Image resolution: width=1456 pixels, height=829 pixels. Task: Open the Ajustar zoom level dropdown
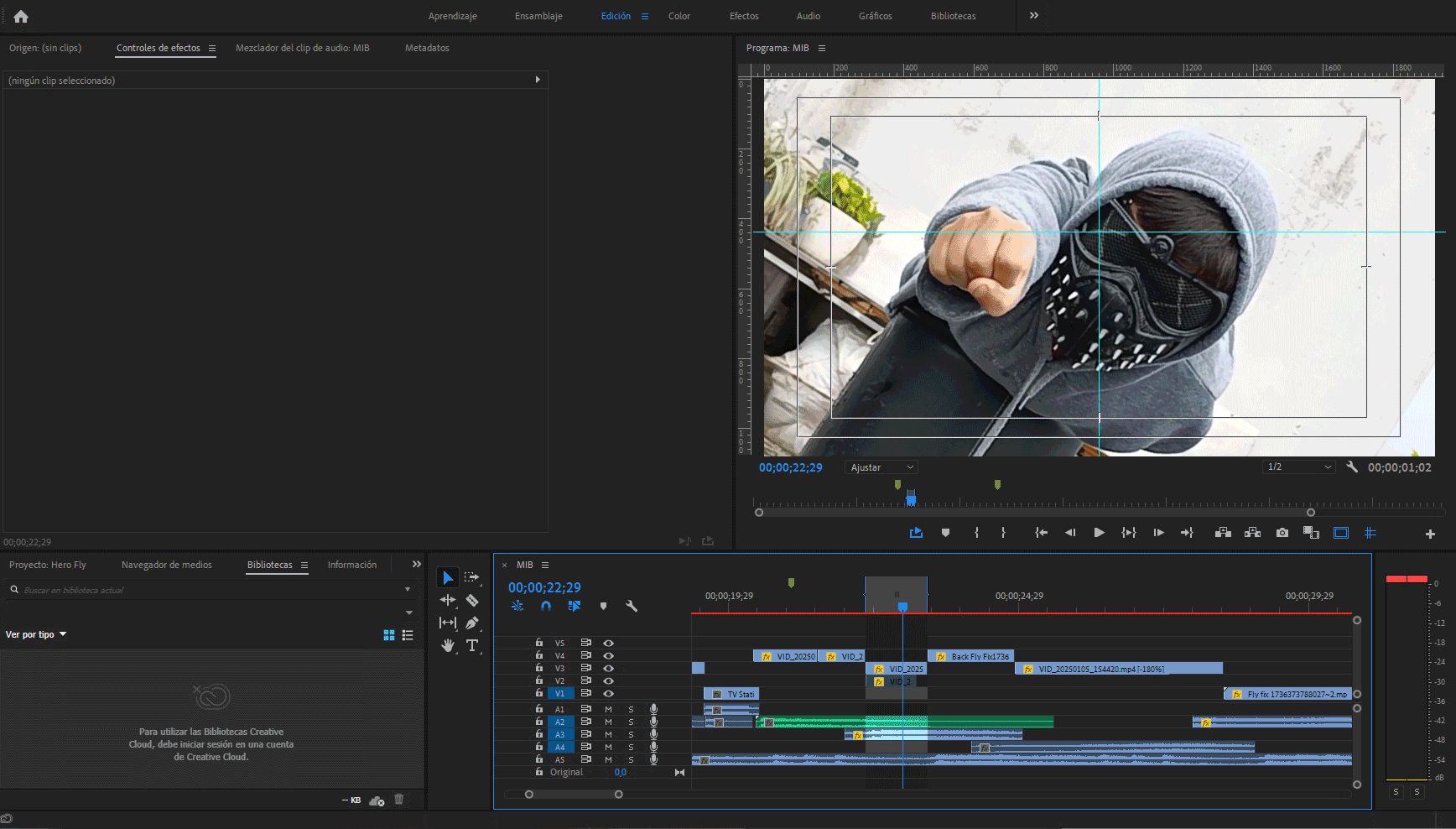[x=881, y=467]
